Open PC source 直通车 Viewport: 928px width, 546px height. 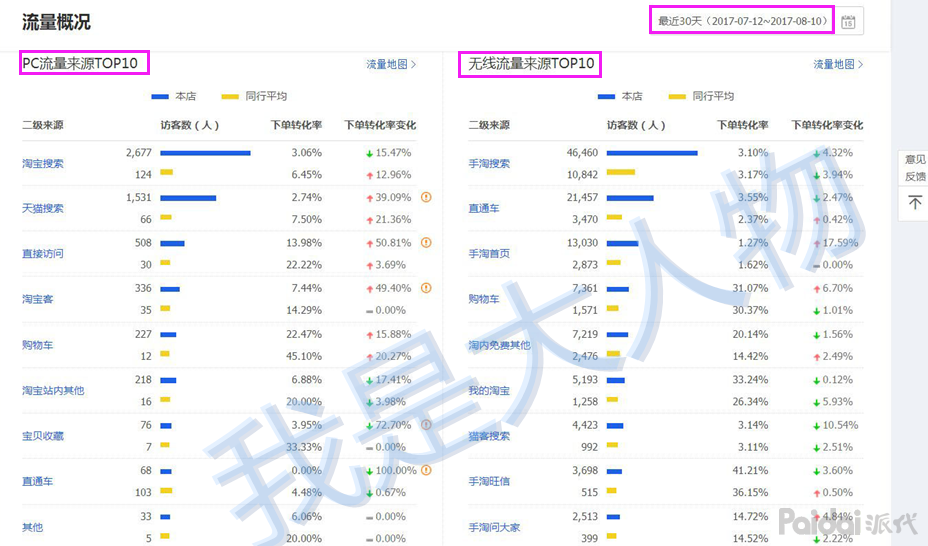click(x=37, y=481)
